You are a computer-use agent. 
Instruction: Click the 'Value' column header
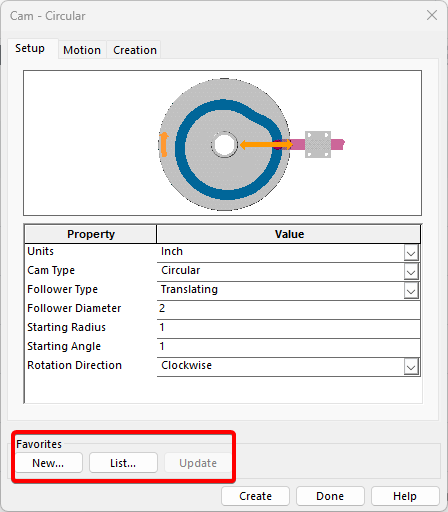(x=289, y=234)
